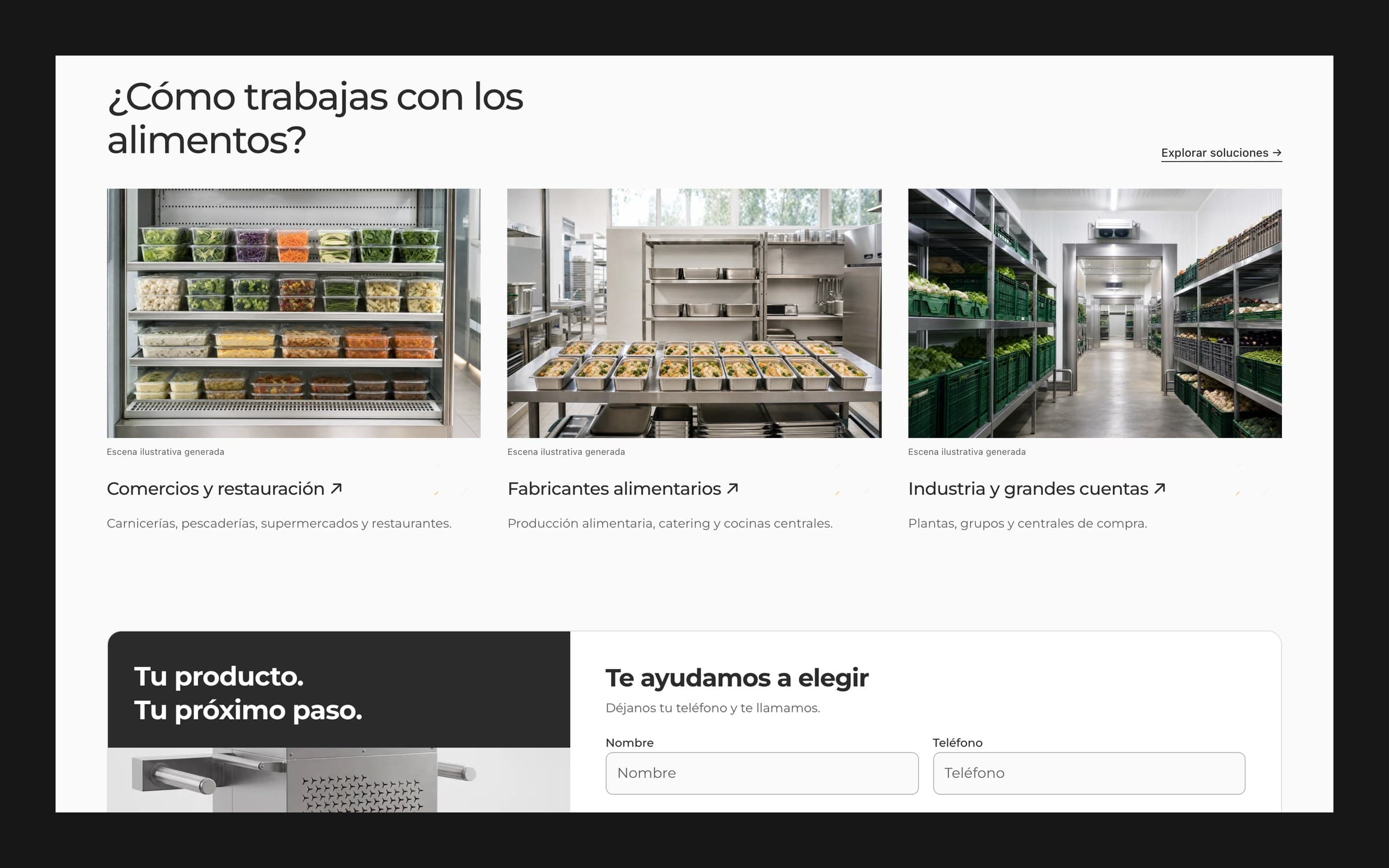Click 'Escena ilustrativa generada' under the warehouse photo
Screen dimensions: 1389x868
tap(967, 452)
